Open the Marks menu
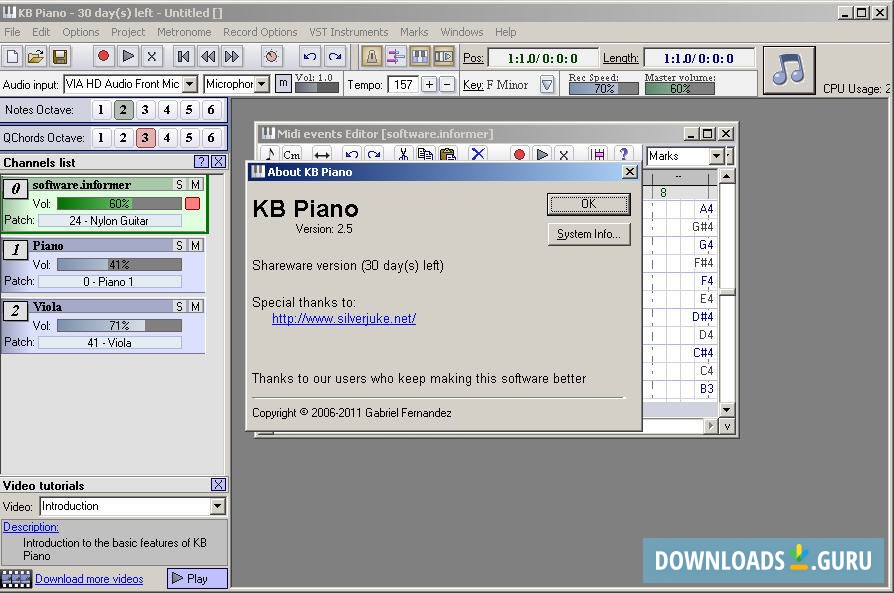The image size is (894, 593). point(414,32)
